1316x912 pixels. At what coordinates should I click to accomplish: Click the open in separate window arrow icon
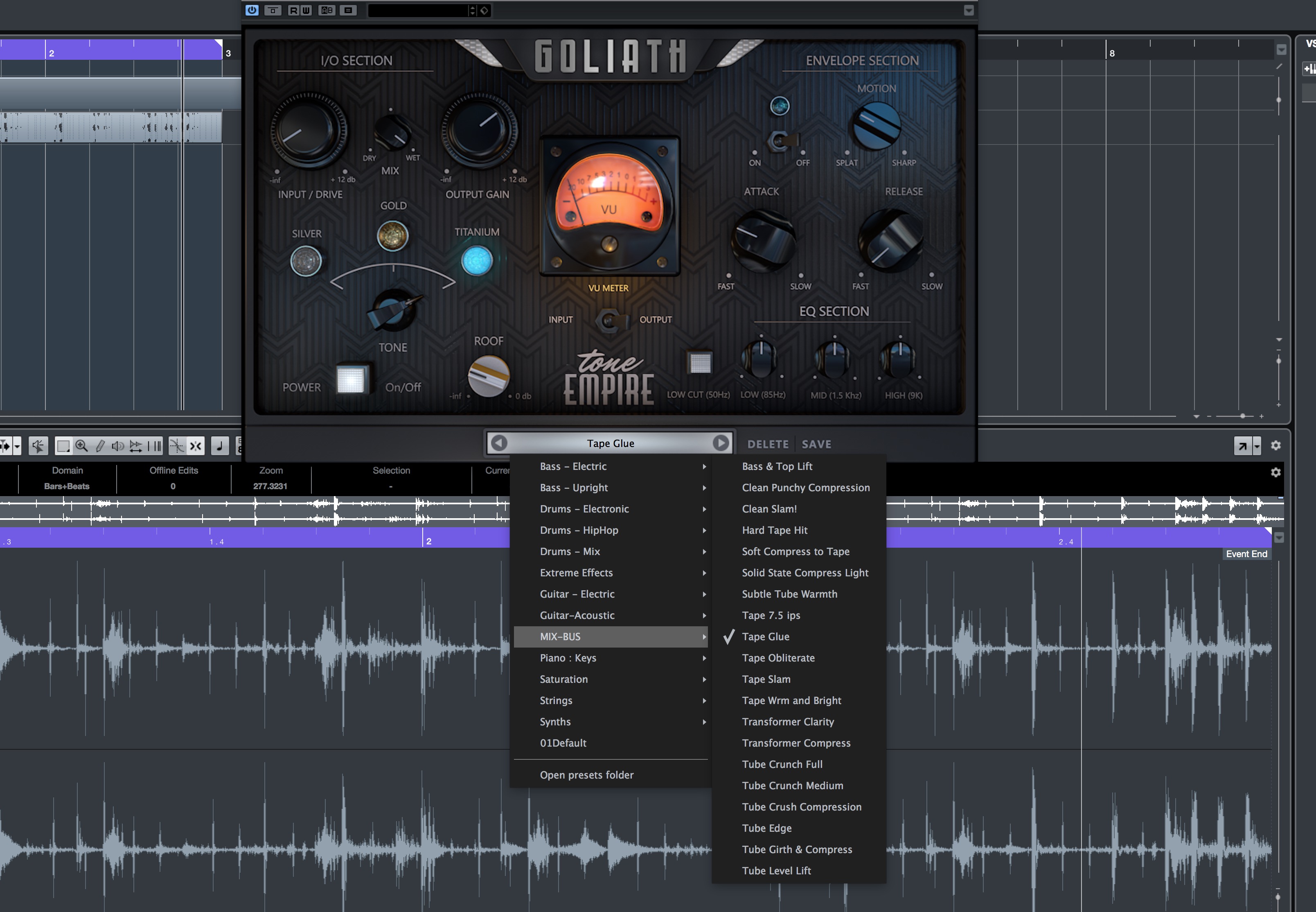pos(1242,446)
